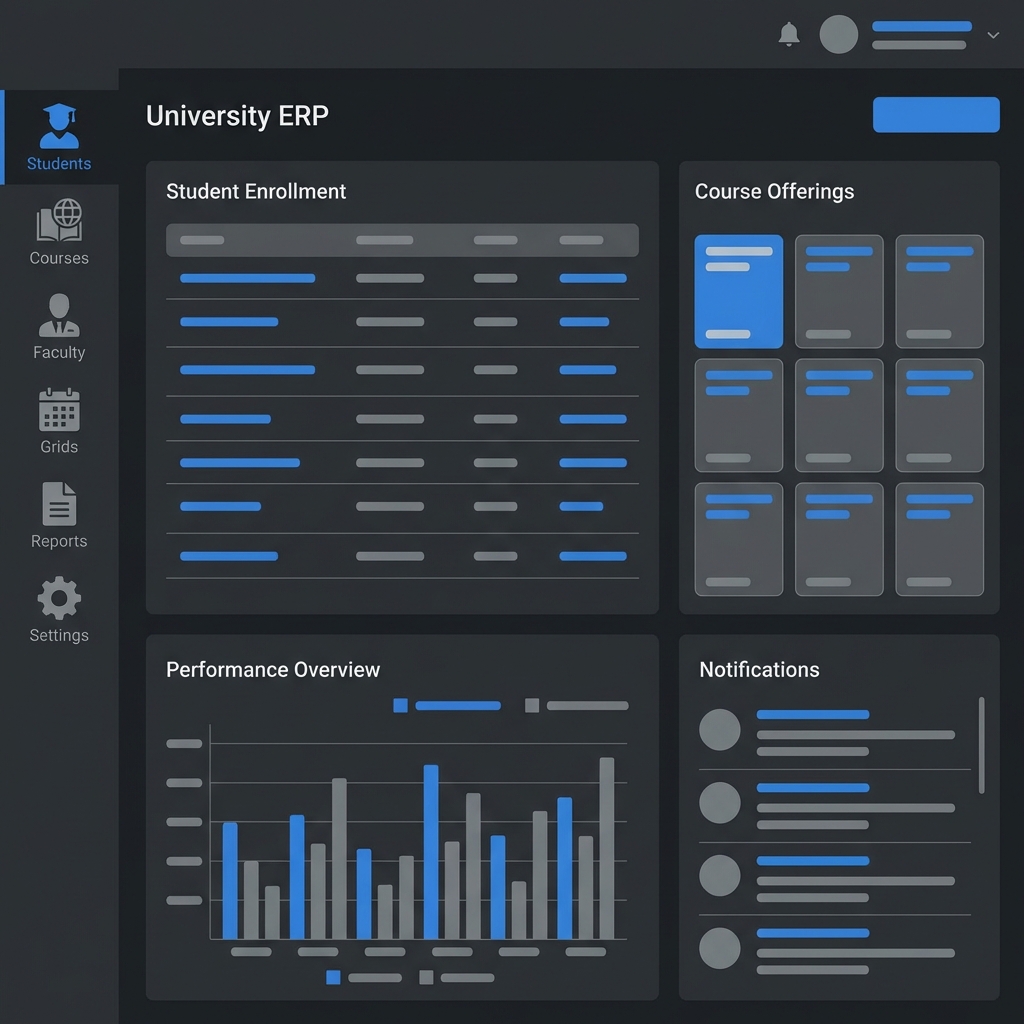Select the Student Enrollment table header row
Screen dimensions: 1024x1024
coord(400,240)
